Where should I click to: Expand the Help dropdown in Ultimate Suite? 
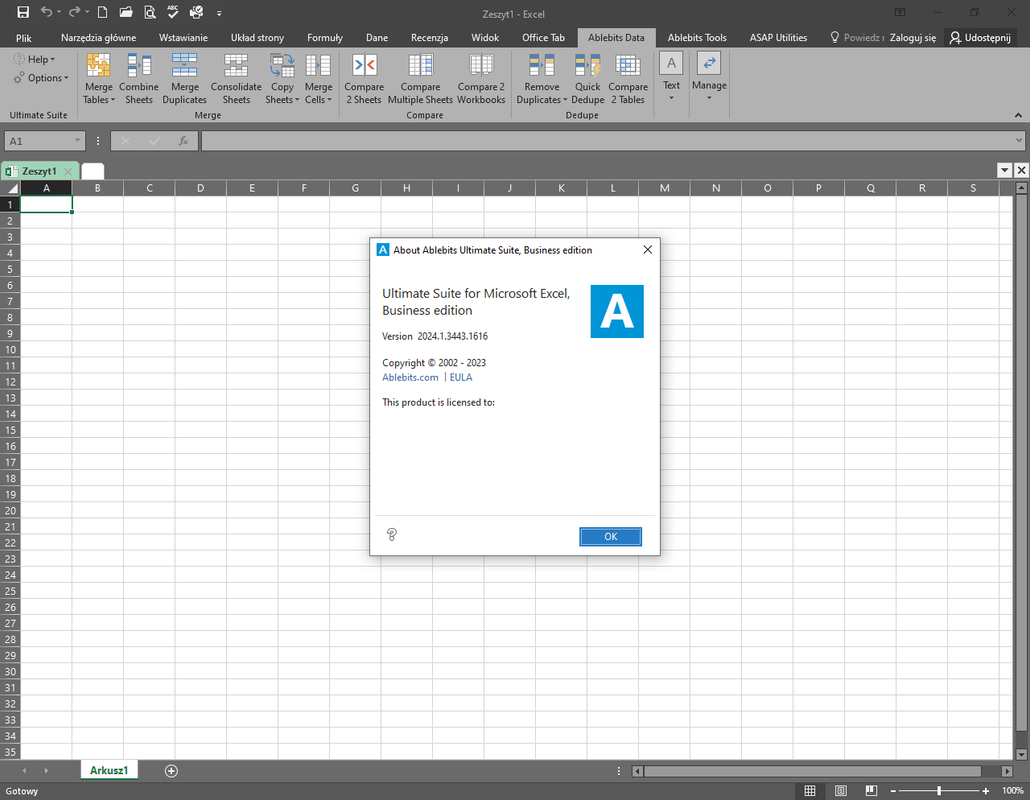(x=35, y=59)
